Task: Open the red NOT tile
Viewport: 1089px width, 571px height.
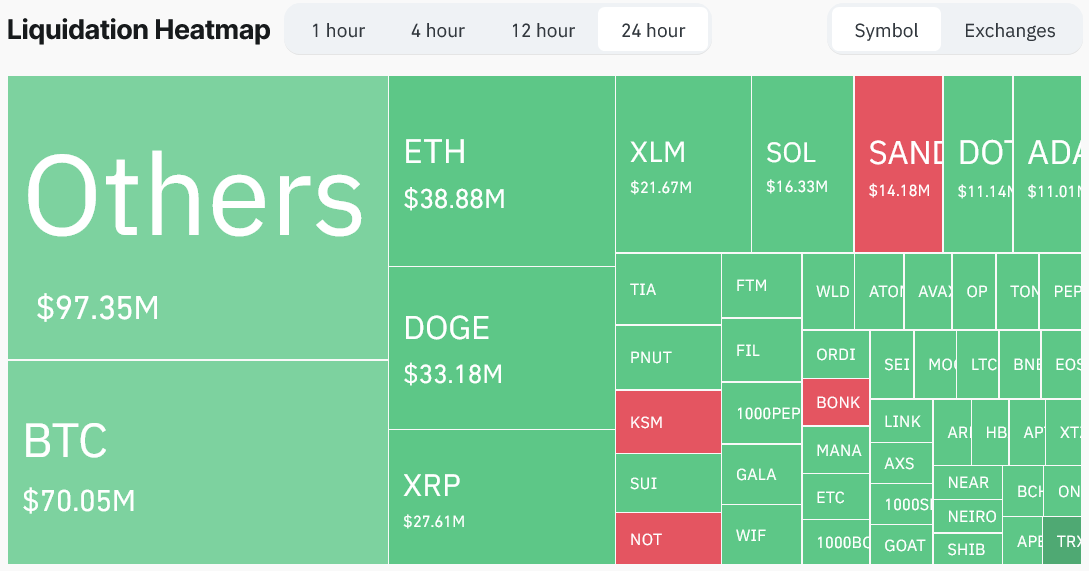Action: click(x=668, y=538)
